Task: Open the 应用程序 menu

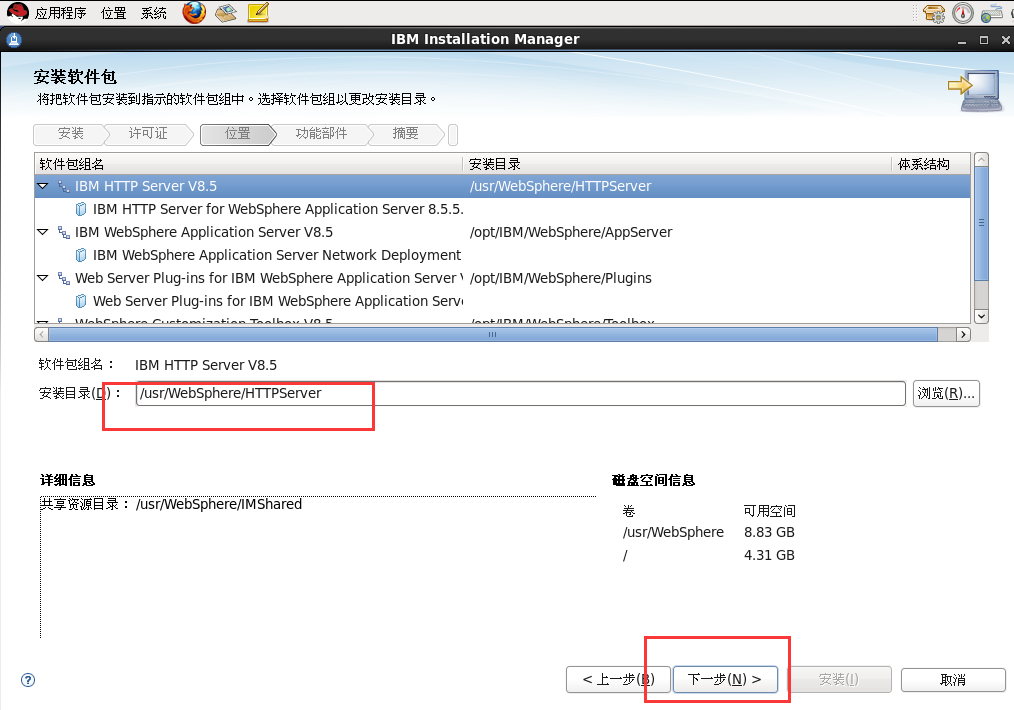Action: (59, 13)
